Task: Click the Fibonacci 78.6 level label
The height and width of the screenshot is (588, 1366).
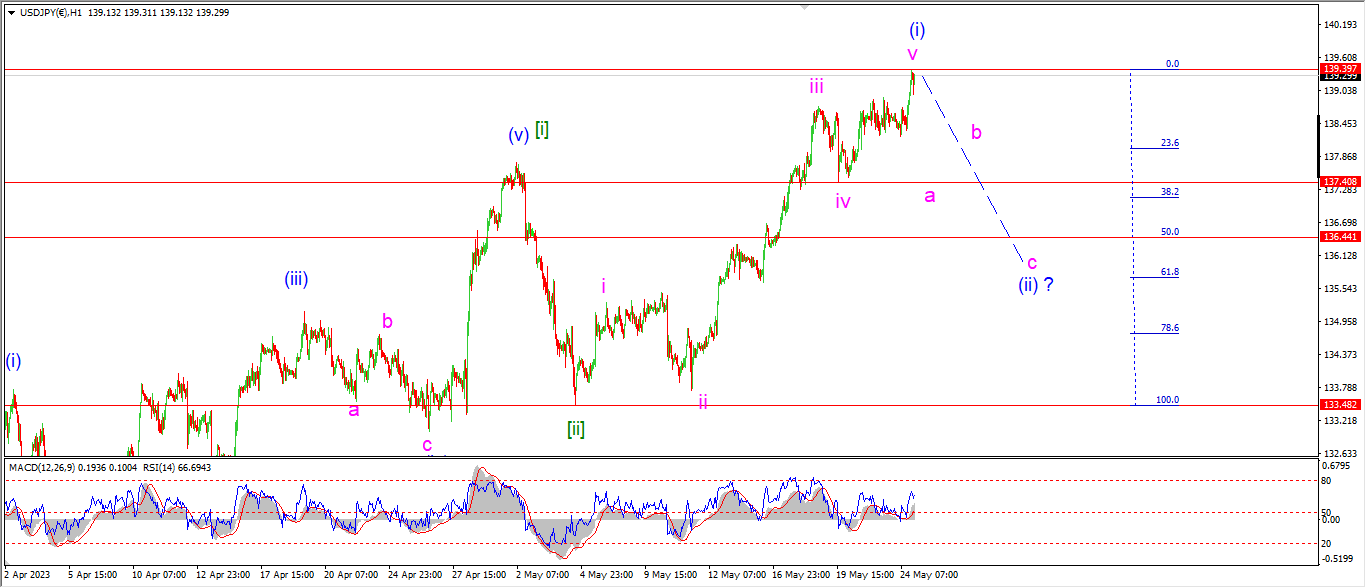Action: tap(1169, 328)
